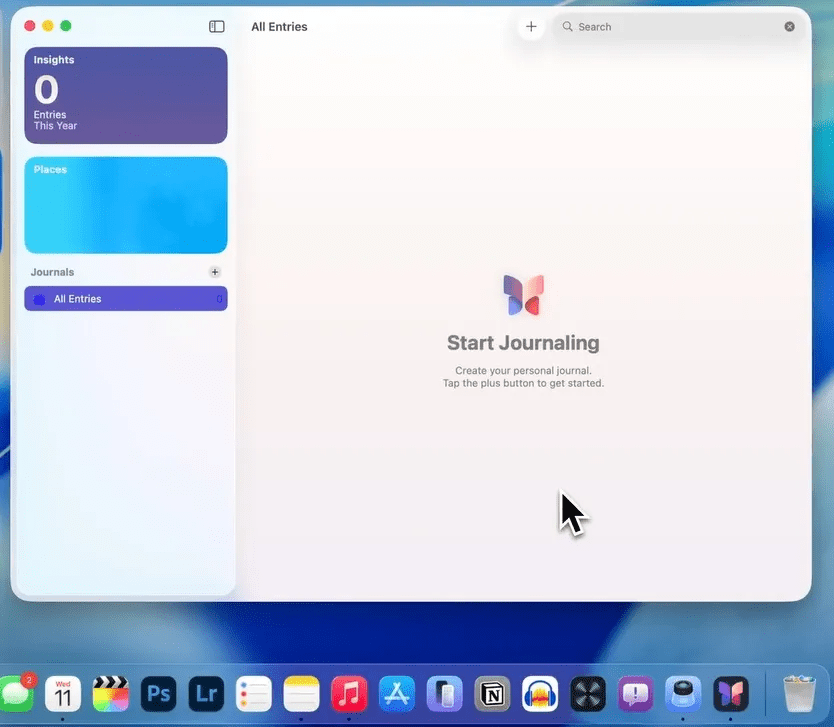Open Lightroom from the dock

point(207,693)
